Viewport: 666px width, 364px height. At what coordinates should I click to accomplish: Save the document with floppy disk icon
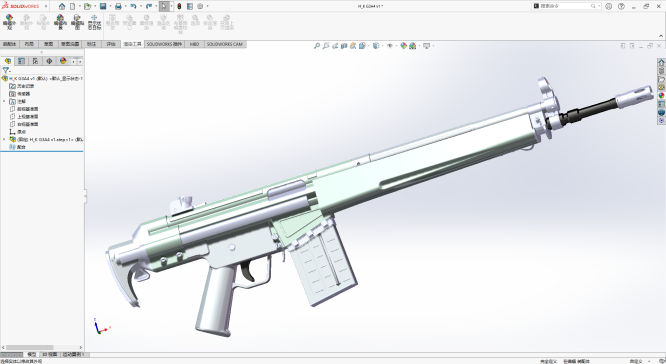(x=103, y=6)
